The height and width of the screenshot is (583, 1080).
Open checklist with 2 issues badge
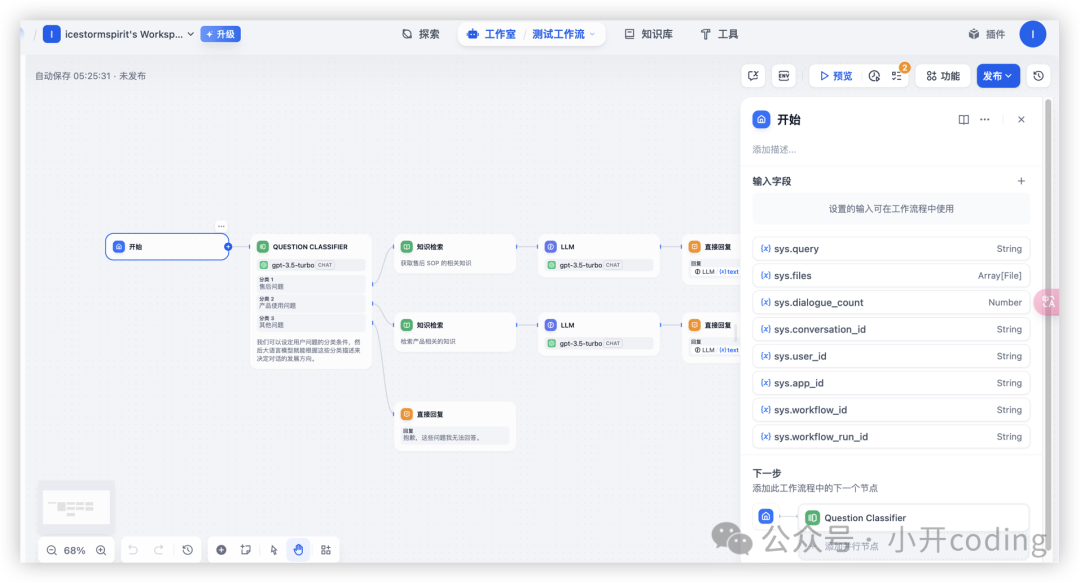(897, 75)
